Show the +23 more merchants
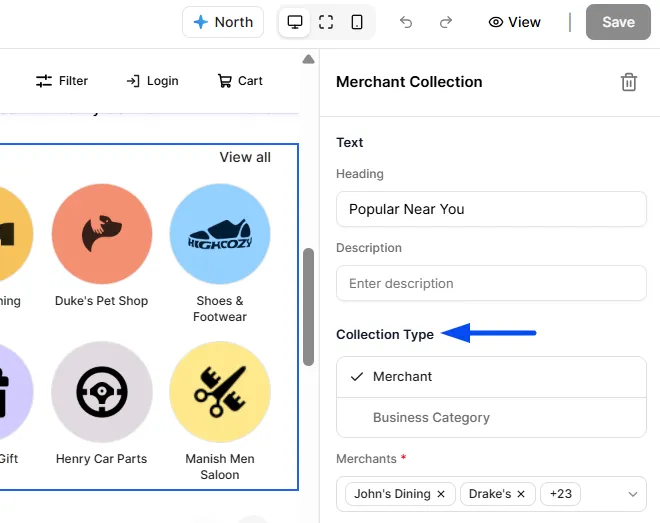The height and width of the screenshot is (523, 660). 560,494
